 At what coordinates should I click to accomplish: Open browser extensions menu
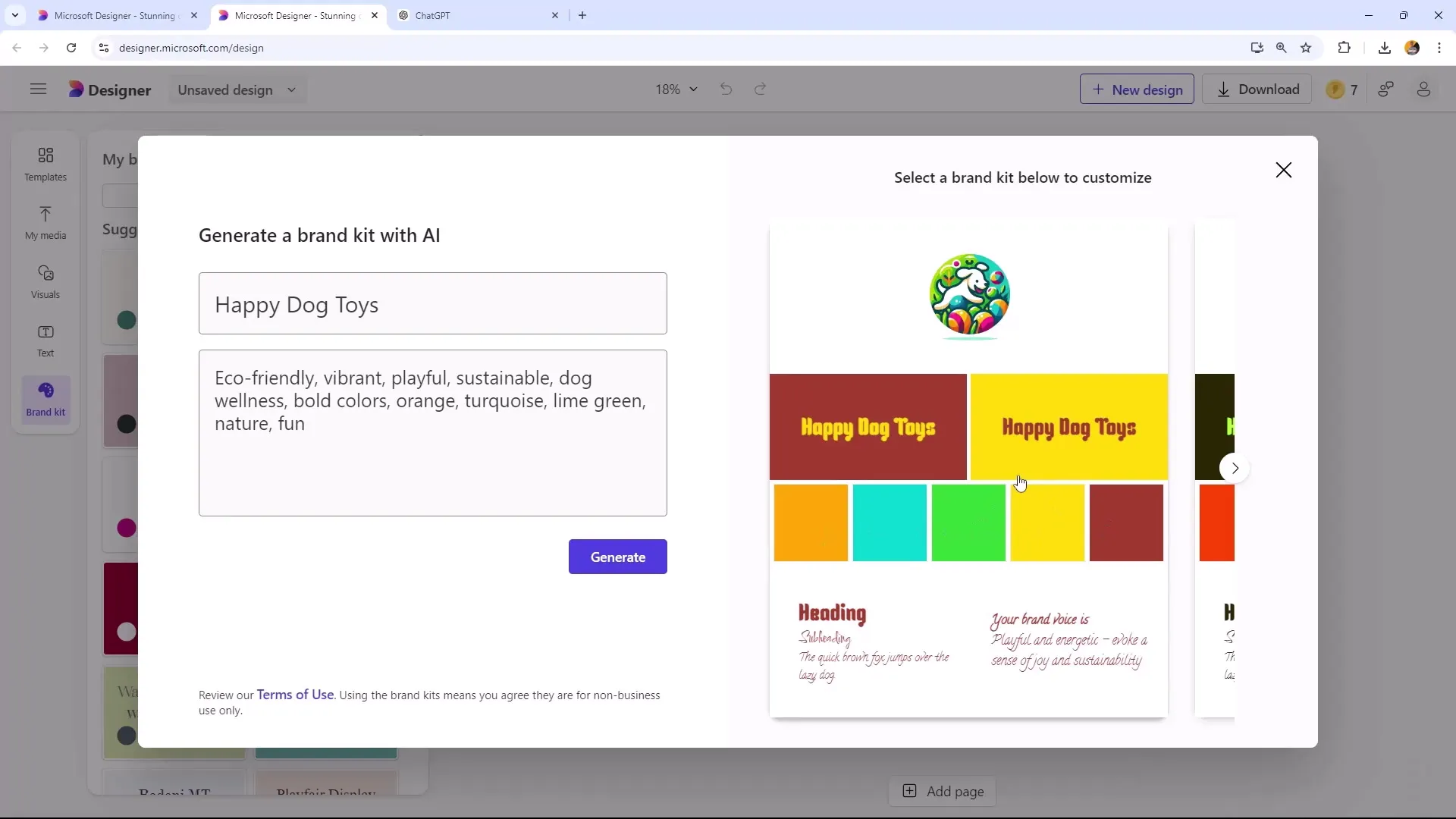coord(1344,48)
